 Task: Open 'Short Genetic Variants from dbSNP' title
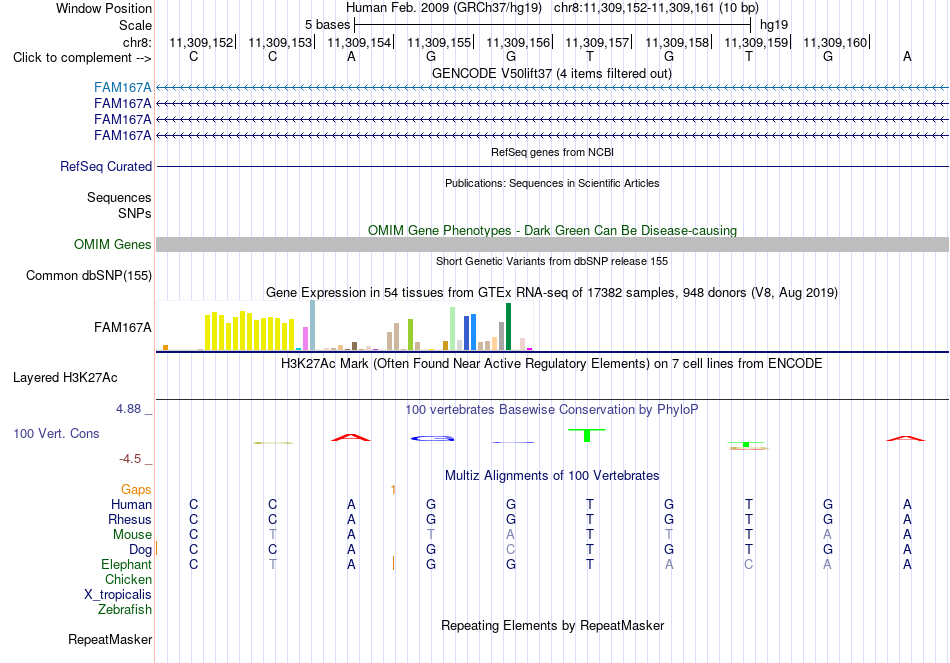point(552,261)
